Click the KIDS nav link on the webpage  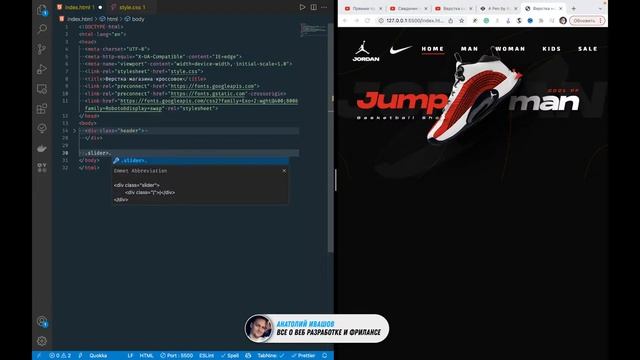click(x=552, y=49)
